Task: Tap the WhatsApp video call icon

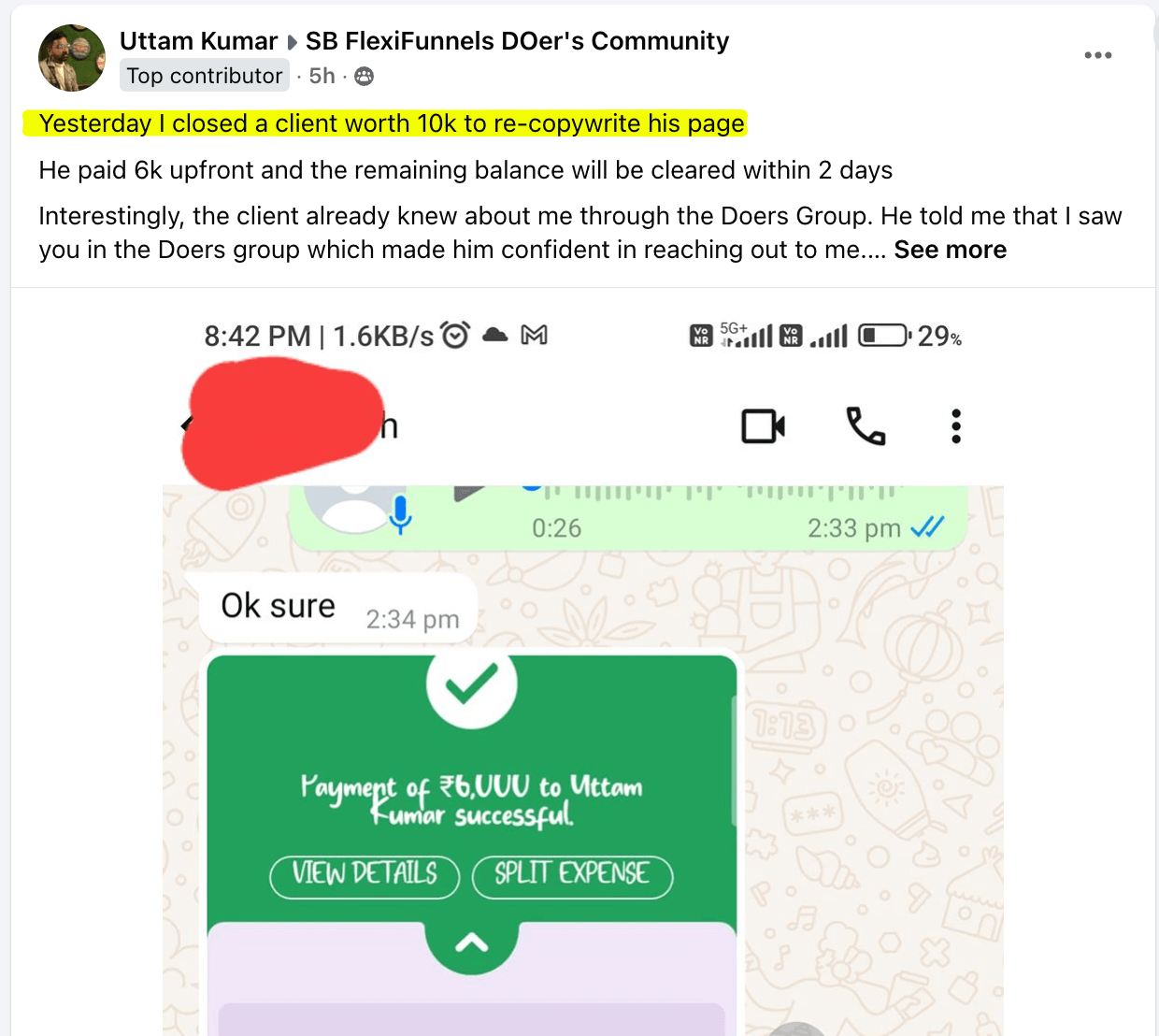Action: pos(763,426)
